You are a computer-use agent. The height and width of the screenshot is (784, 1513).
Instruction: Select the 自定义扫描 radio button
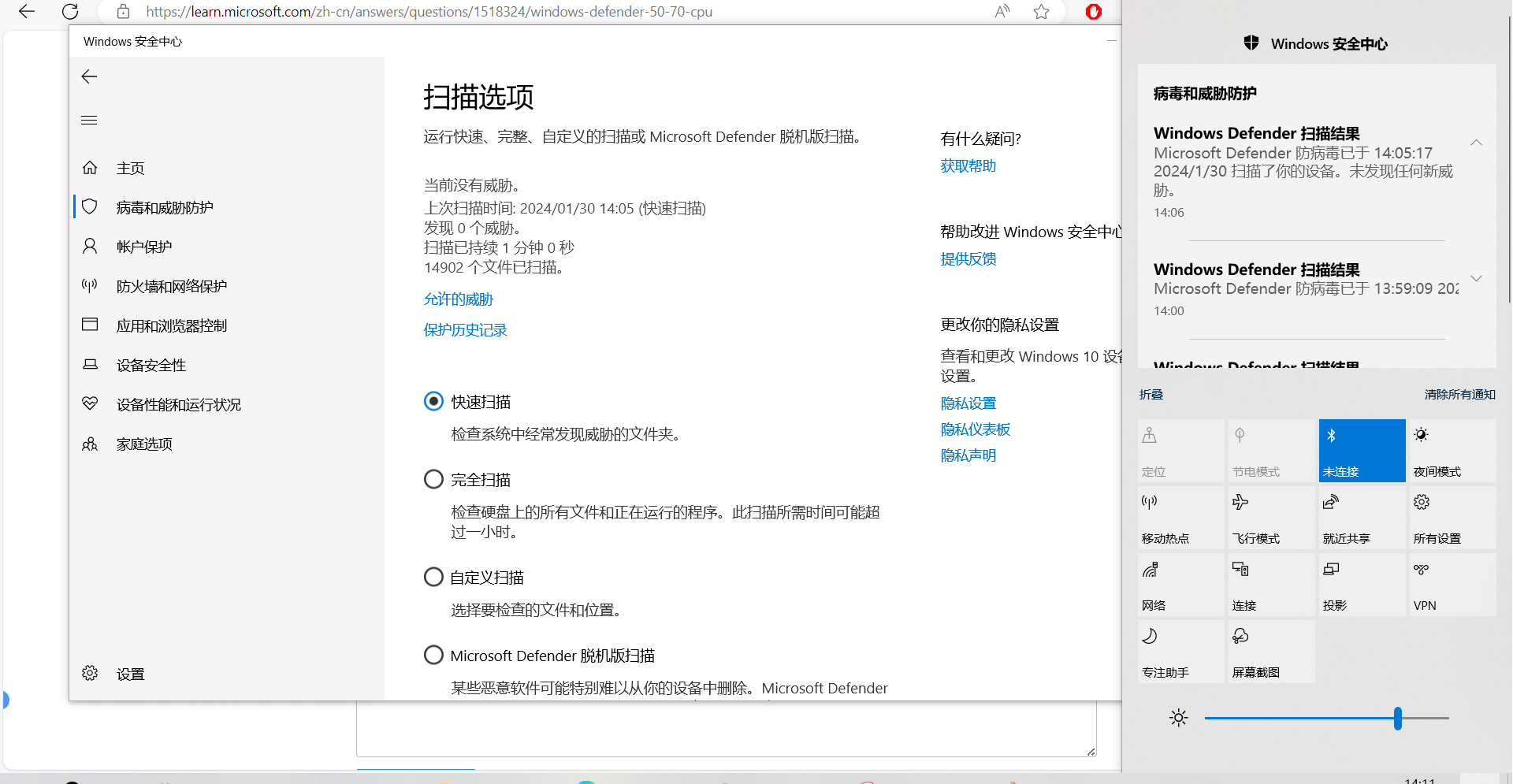[433, 577]
